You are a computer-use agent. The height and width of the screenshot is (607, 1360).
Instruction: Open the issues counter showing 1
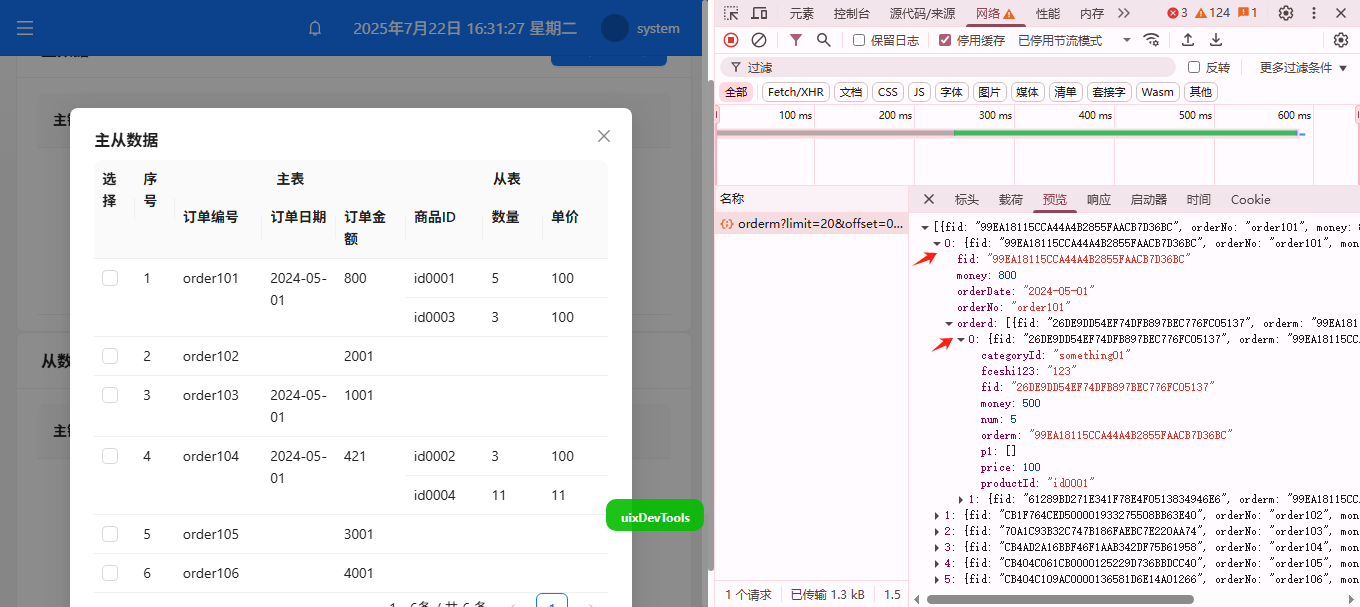(x=1248, y=13)
